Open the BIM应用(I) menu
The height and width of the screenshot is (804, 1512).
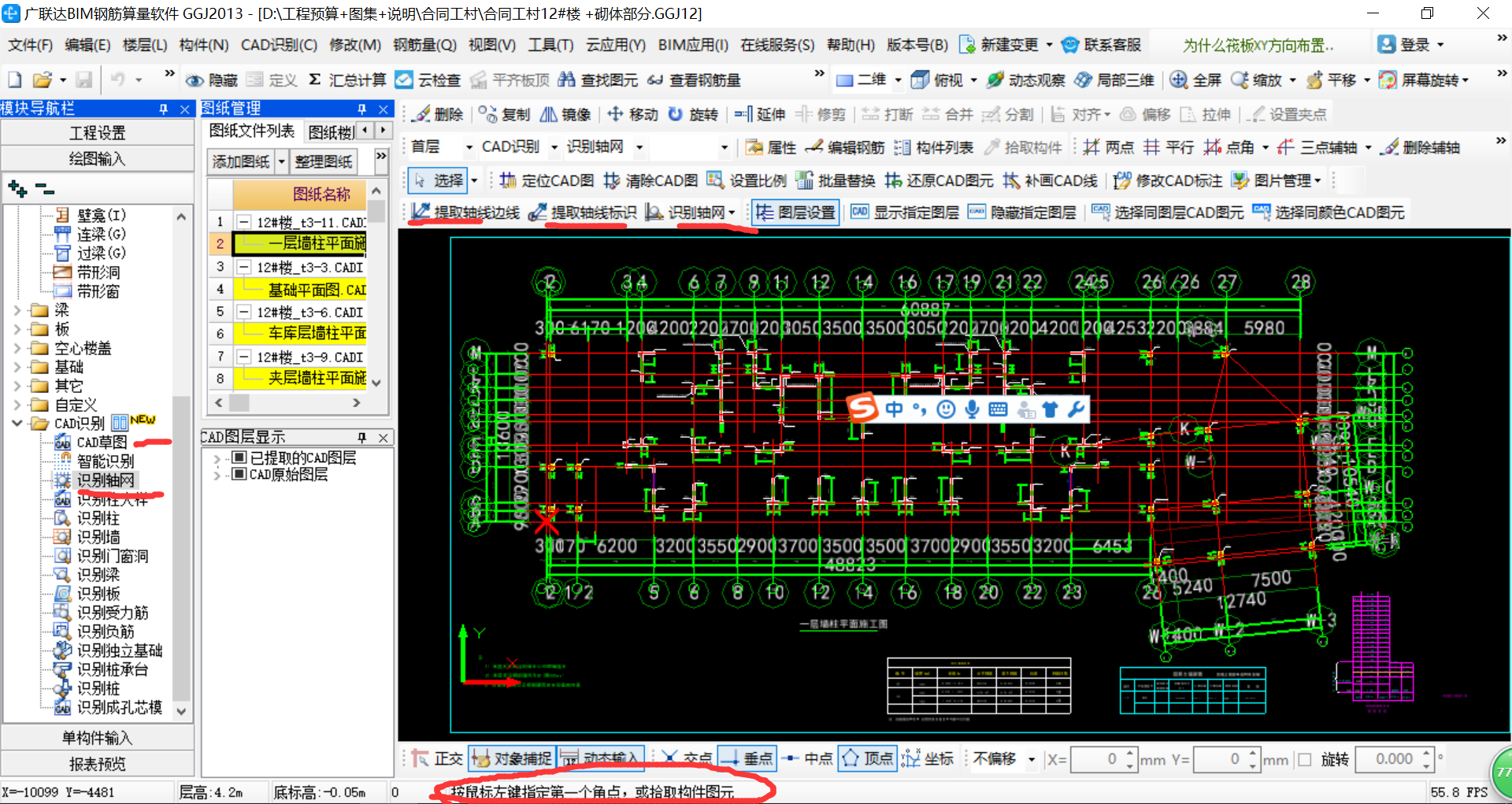click(x=693, y=45)
